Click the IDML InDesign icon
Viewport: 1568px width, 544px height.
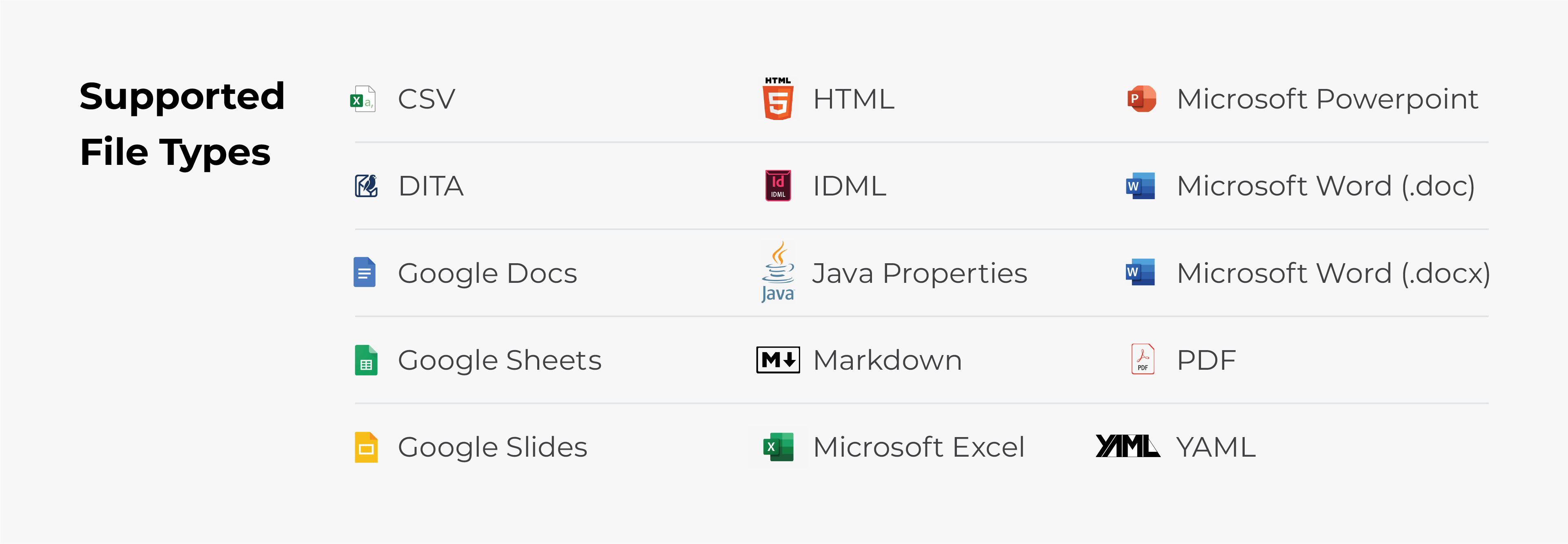click(x=777, y=186)
